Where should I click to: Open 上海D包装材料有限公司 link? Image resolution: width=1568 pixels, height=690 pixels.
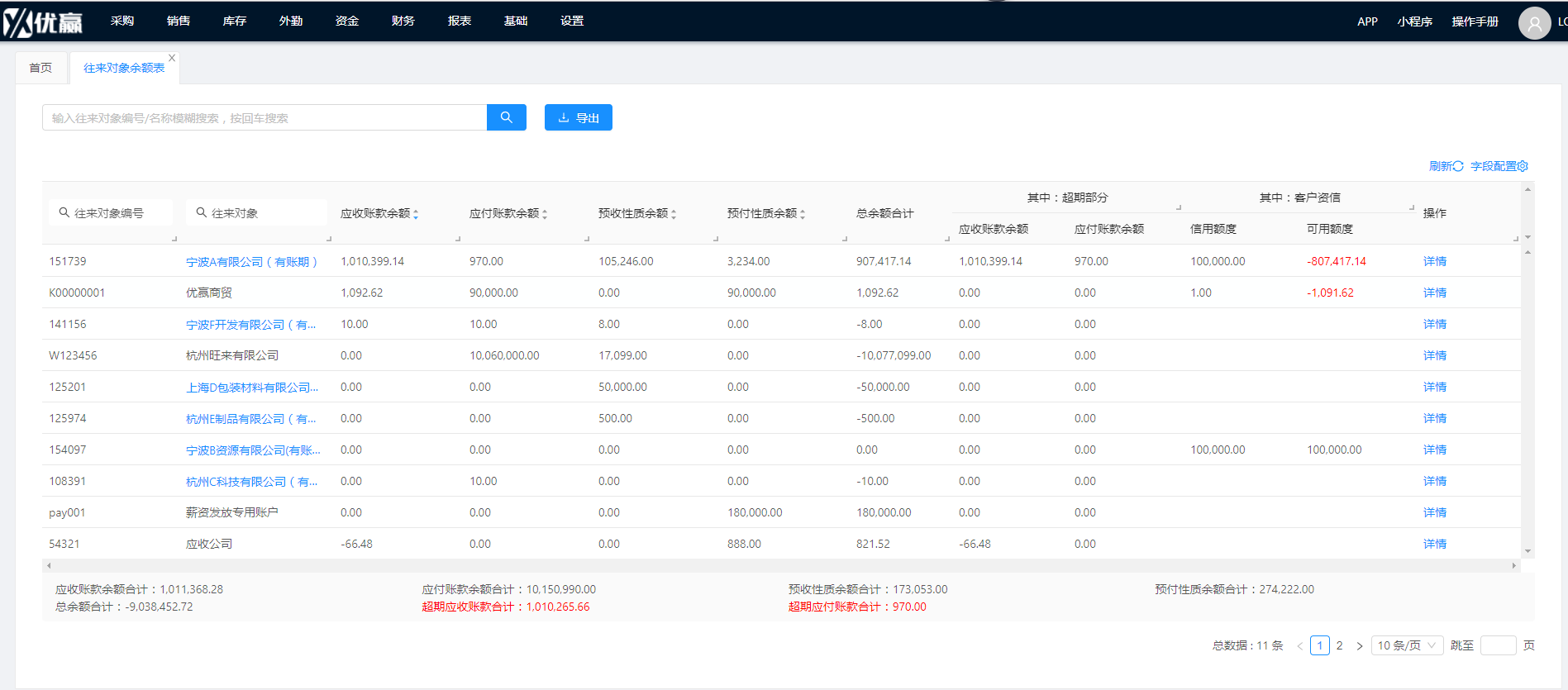252,388
